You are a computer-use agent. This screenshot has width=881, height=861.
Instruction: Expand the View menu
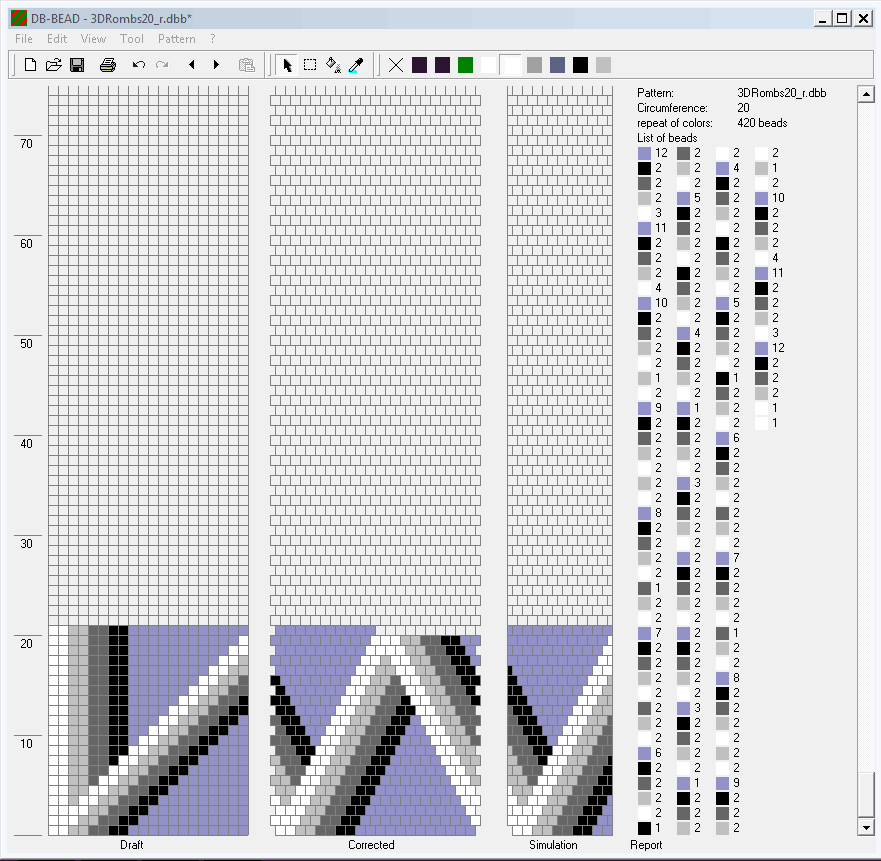[x=93, y=39]
